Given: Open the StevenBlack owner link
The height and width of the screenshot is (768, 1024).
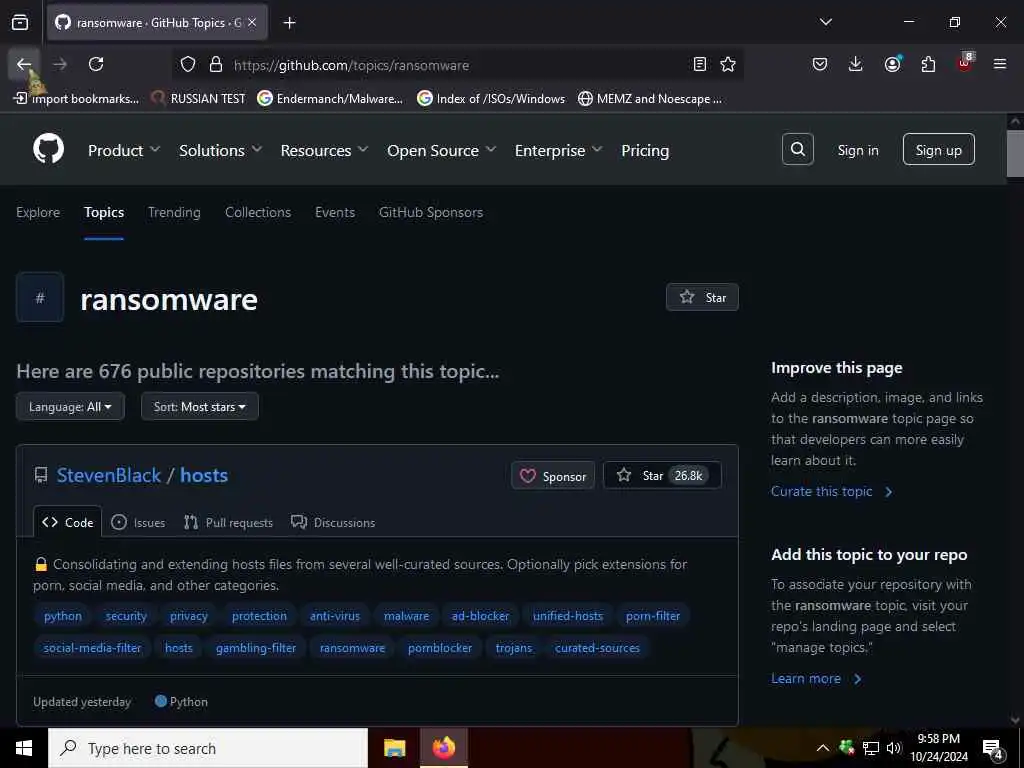Looking at the screenshot, I should [x=108, y=475].
